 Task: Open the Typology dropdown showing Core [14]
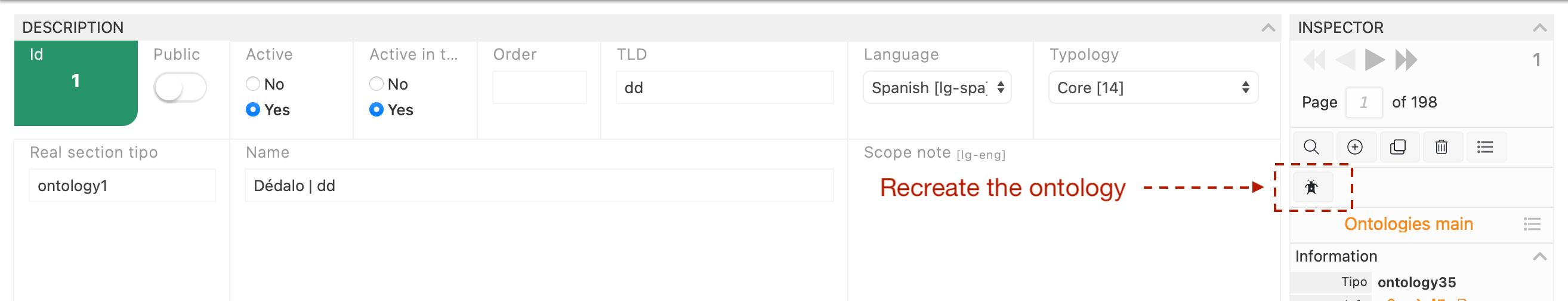[1152, 88]
